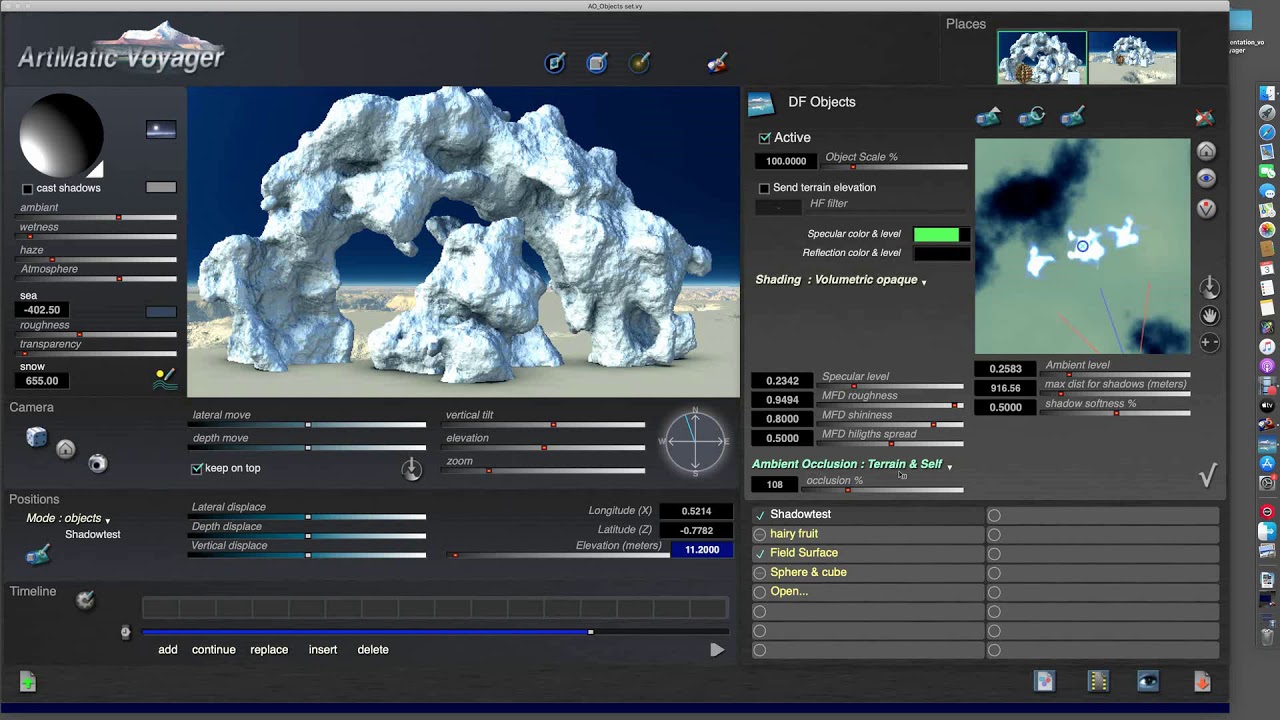Select the hairy fruit object radio
This screenshot has height=720, width=1280.
click(760, 535)
